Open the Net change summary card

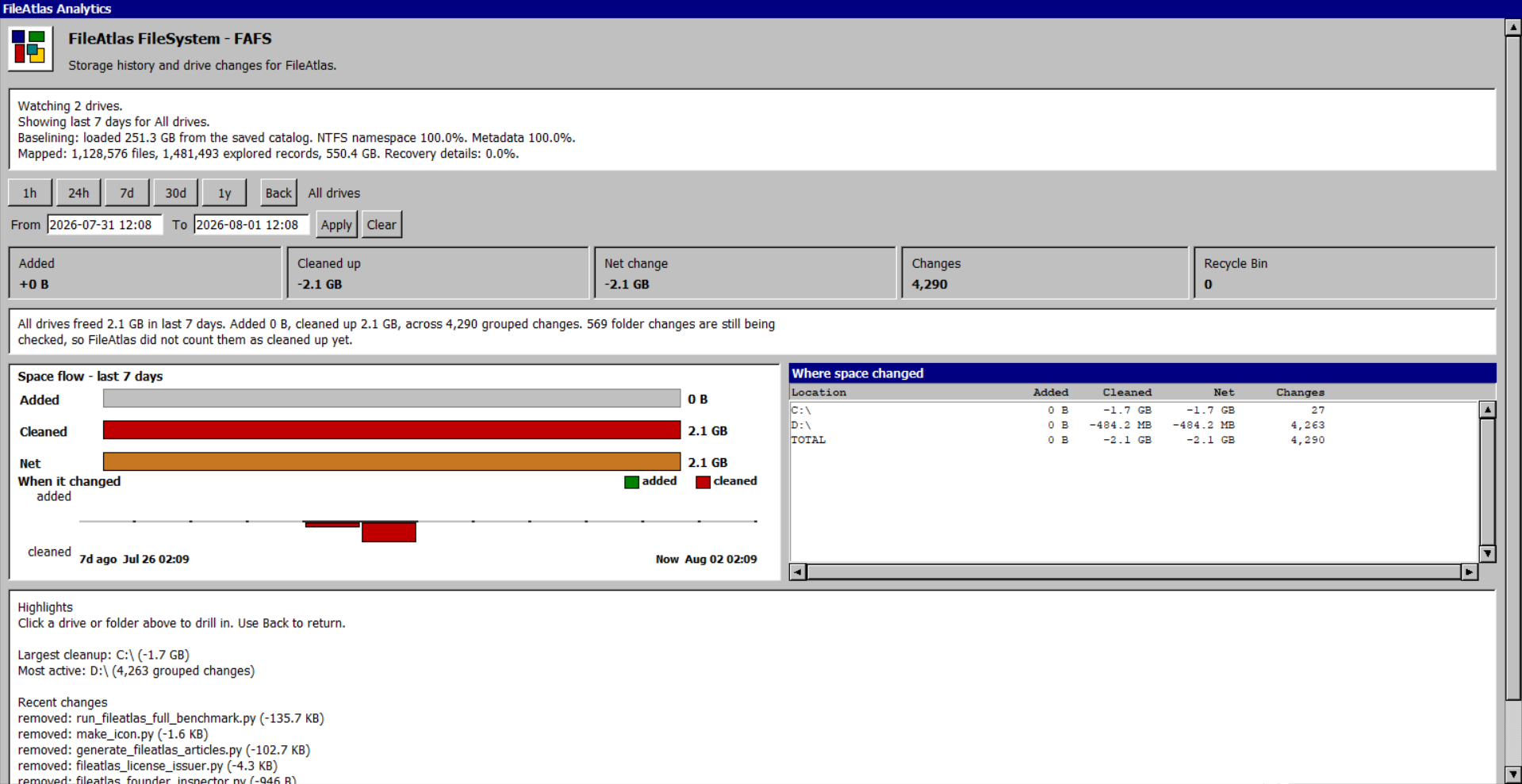[x=745, y=273]
